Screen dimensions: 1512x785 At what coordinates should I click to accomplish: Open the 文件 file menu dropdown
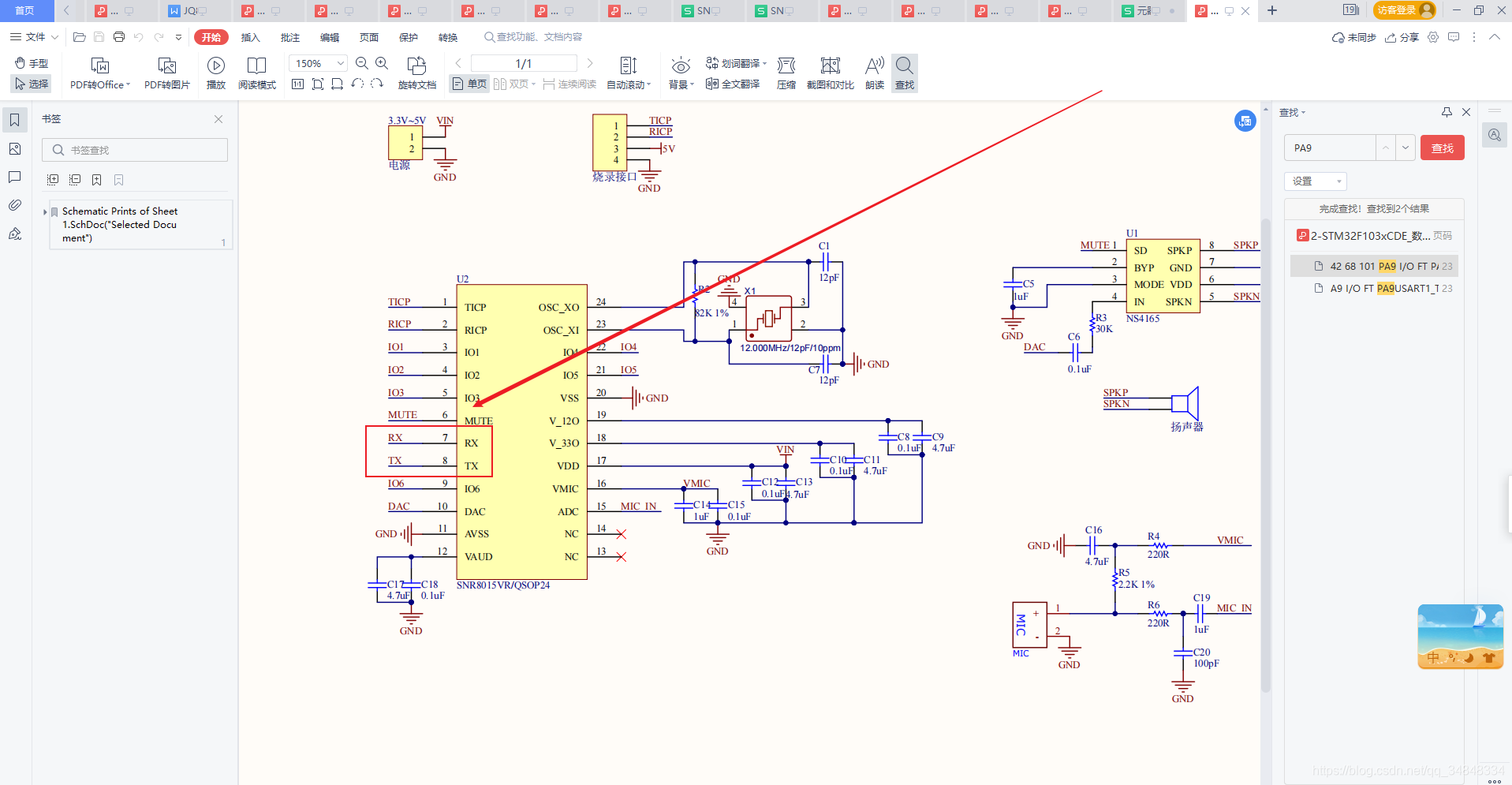pyautogui.click(x=34, y=37)
